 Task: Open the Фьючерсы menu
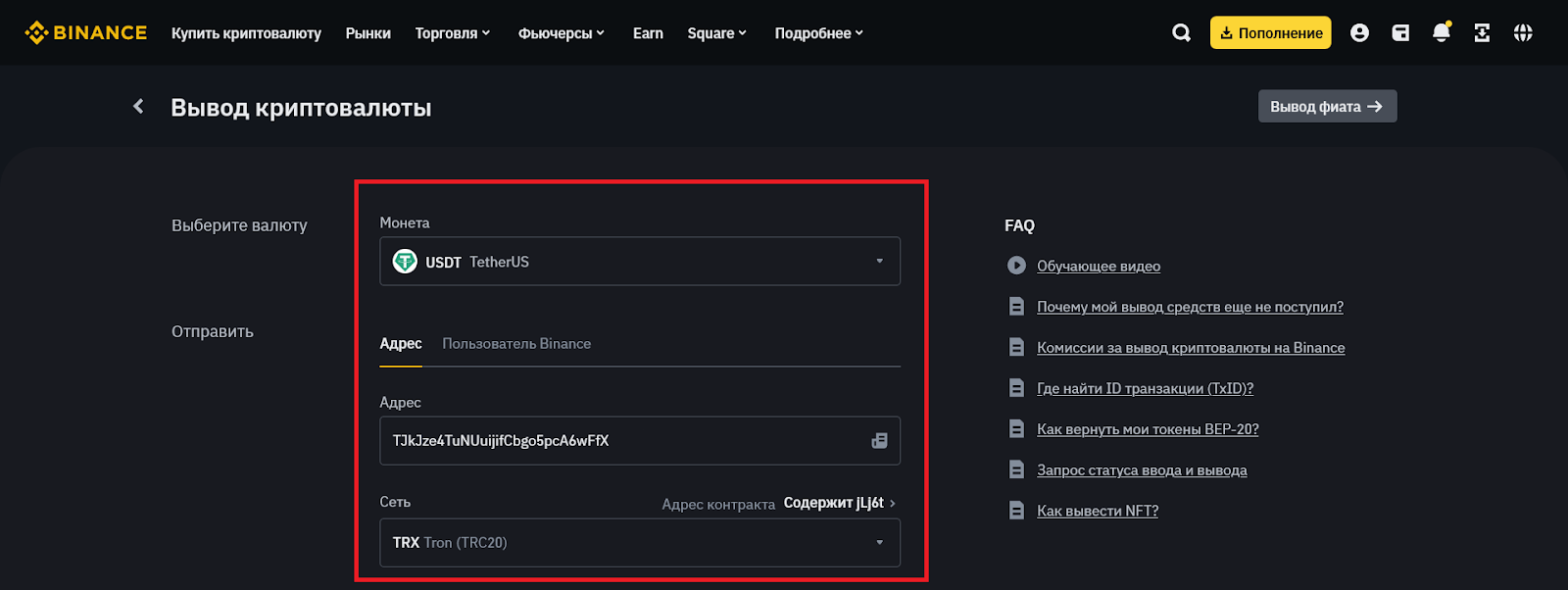(x=561, y=33)
